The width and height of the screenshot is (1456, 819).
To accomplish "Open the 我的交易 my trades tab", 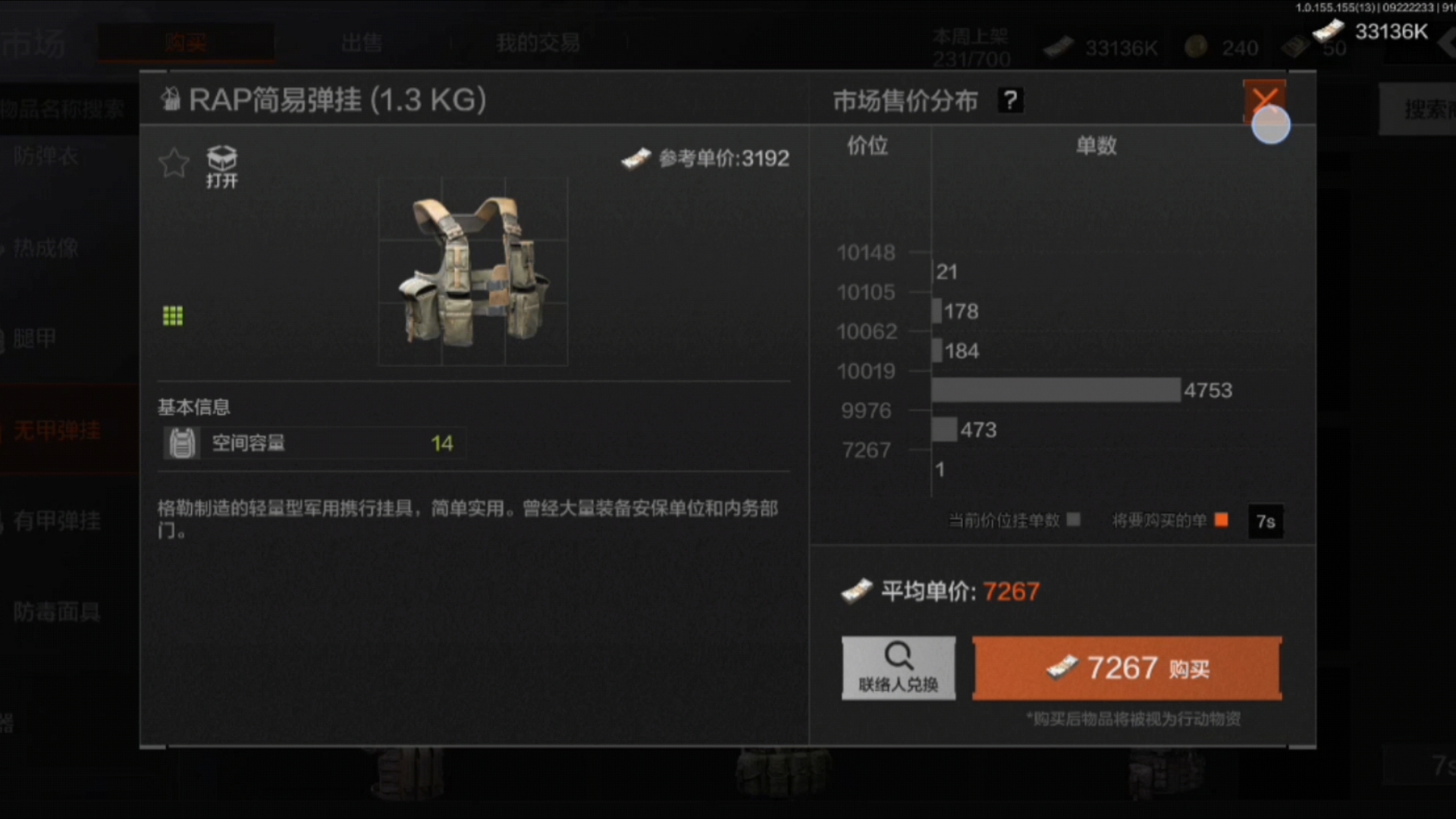I will (x=538, y=42).
